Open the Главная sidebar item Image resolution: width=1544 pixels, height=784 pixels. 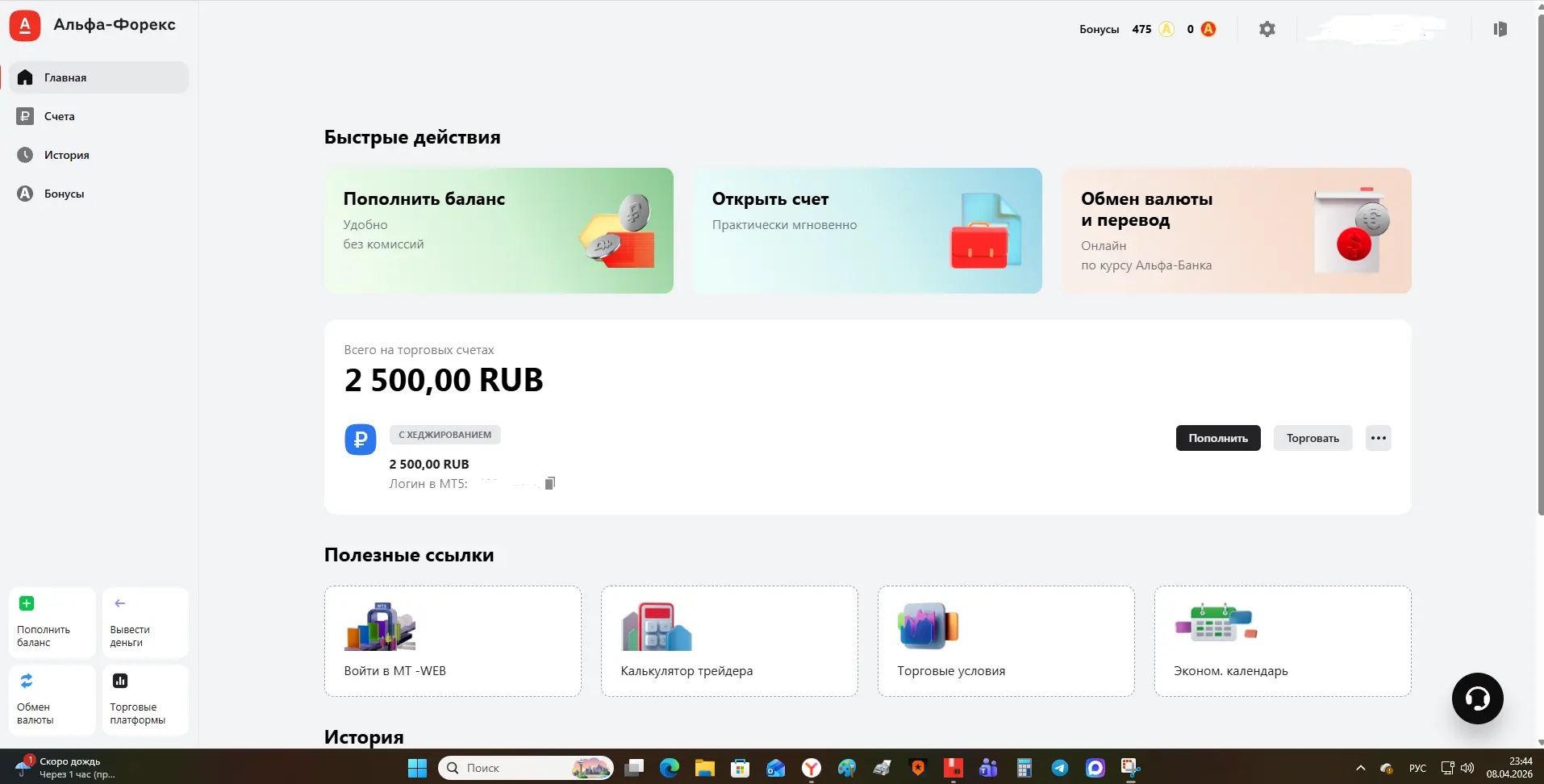(x=99, y=77)
